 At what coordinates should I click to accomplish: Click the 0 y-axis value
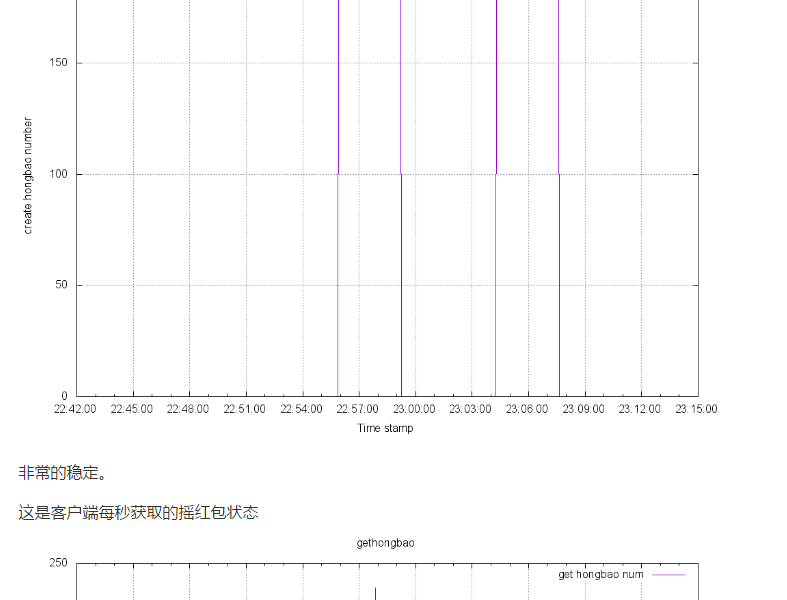pos(64,396)
